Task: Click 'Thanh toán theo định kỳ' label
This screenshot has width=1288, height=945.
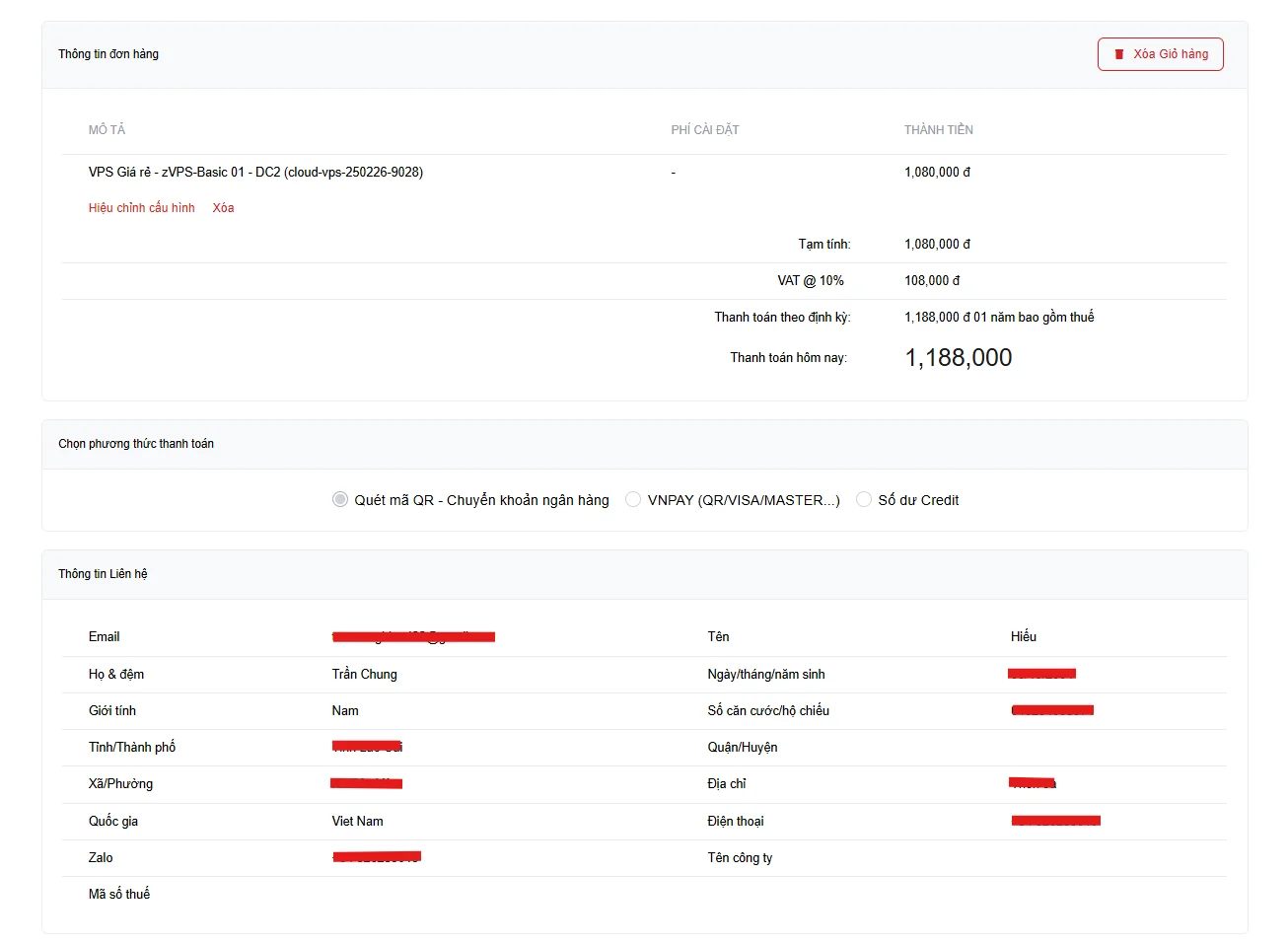Action: 782,318
